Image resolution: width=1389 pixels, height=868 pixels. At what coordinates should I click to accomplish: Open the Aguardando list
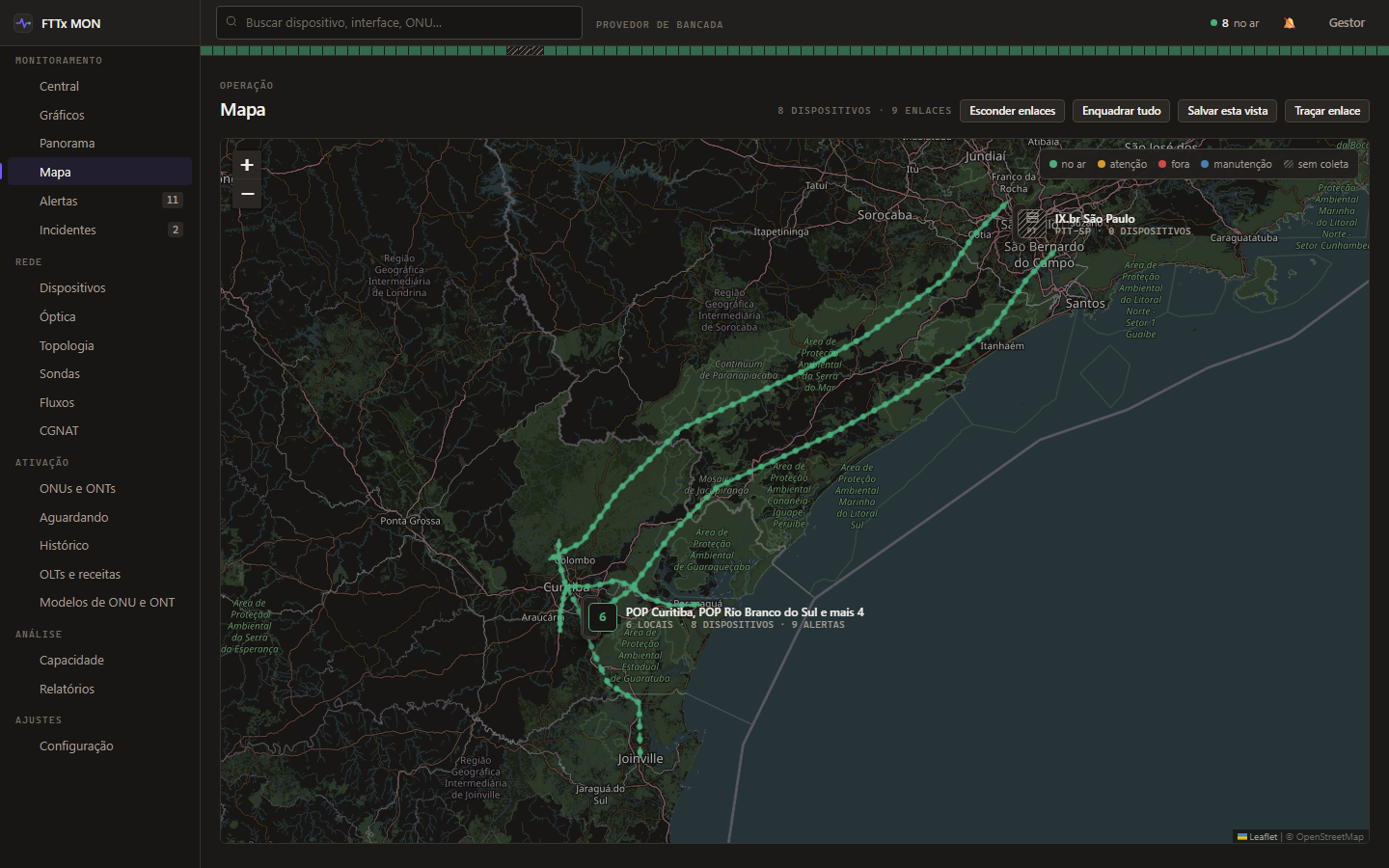pyautogui.click(x=99, y=517)
